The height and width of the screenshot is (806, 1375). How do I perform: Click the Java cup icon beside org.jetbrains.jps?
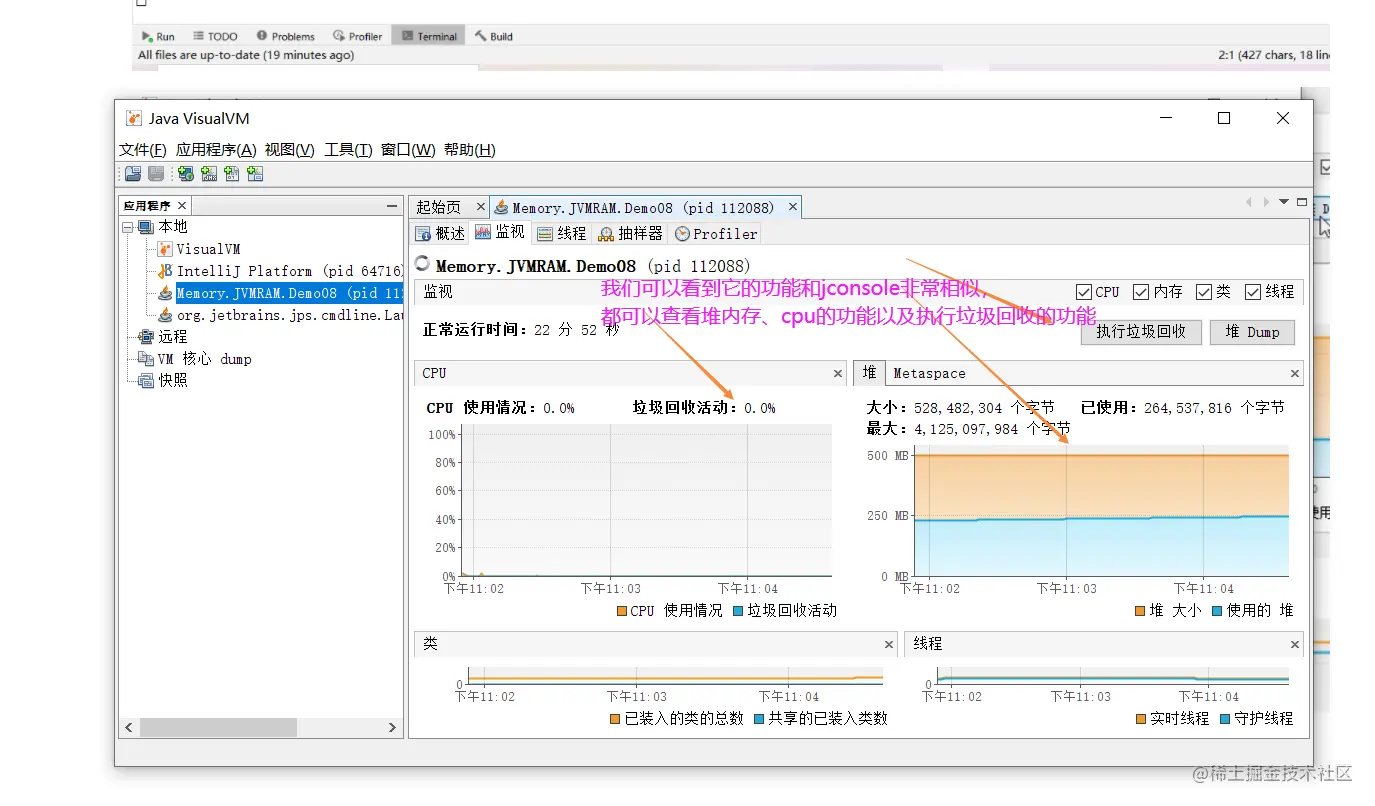click(x=165, y=315)
